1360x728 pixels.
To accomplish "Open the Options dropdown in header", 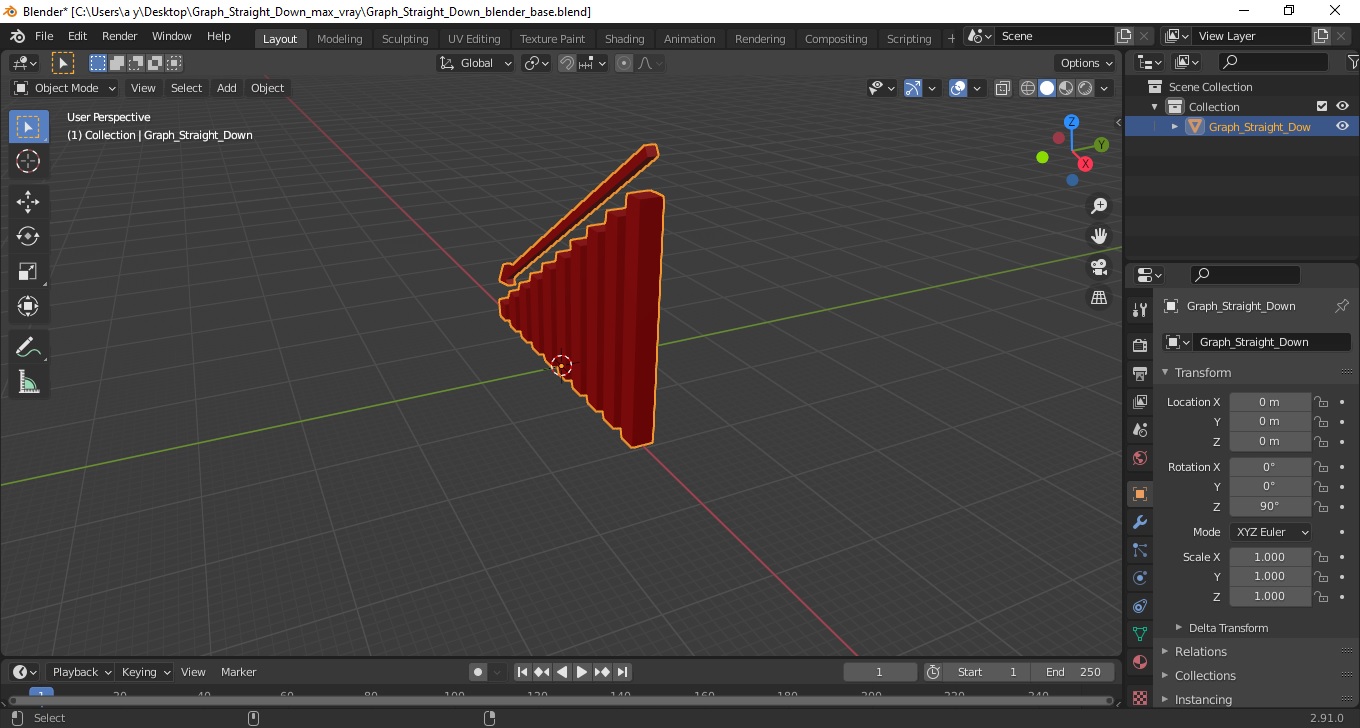I will pos(1087,63).
